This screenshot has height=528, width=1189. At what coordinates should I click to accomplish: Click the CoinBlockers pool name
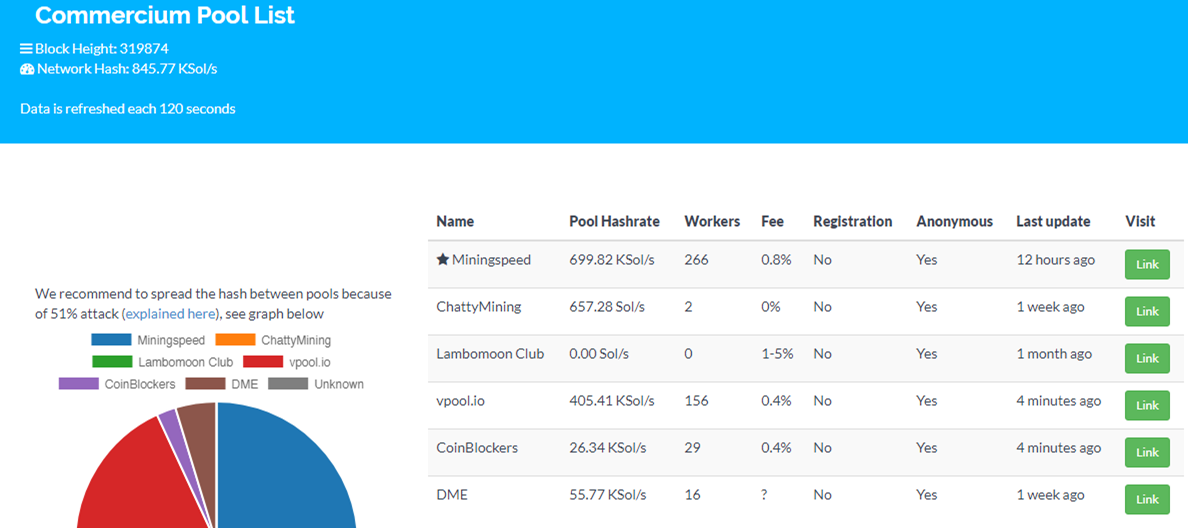[x=477, y=448]
